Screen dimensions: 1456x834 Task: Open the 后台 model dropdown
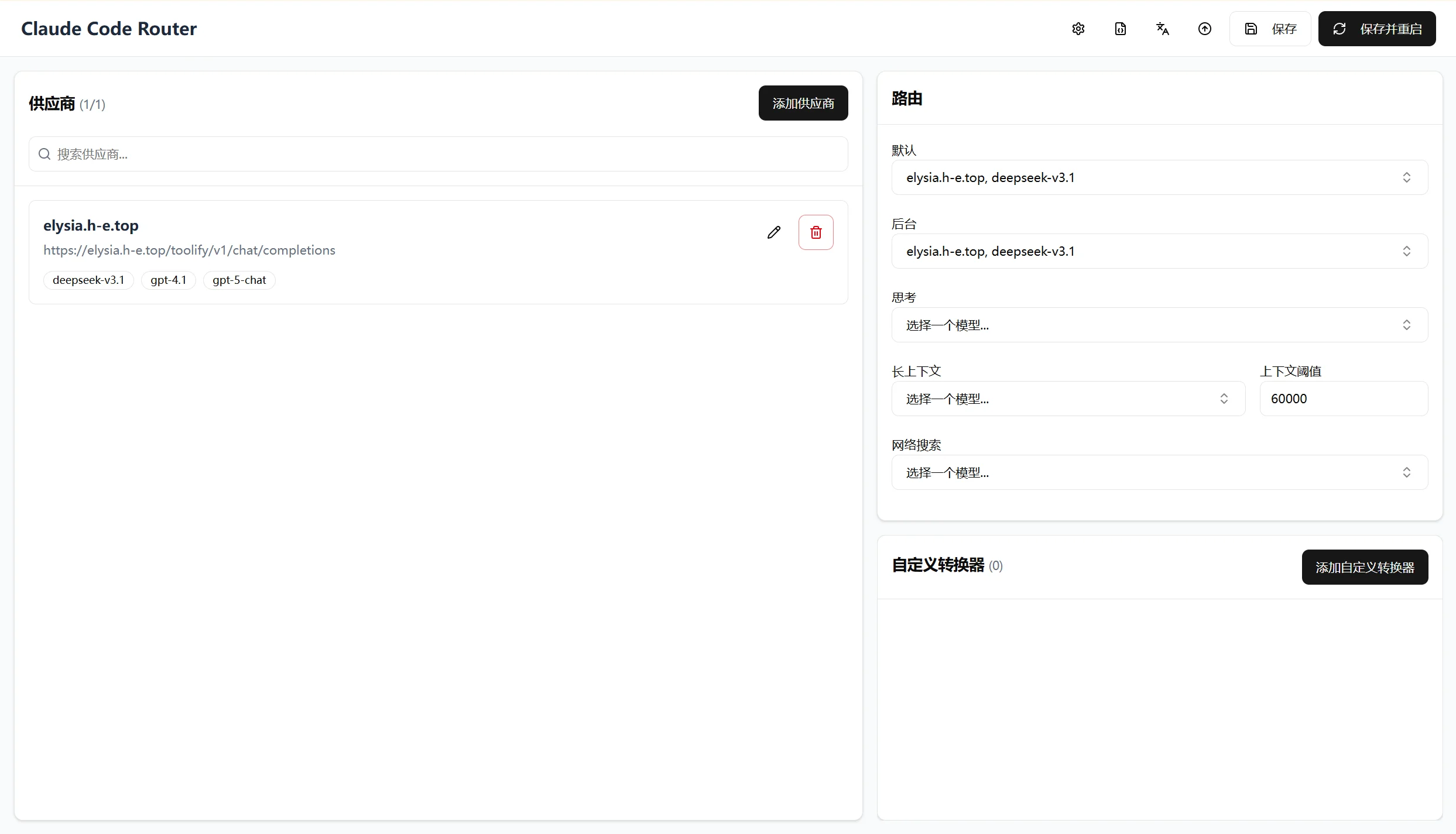[1159, 251]
